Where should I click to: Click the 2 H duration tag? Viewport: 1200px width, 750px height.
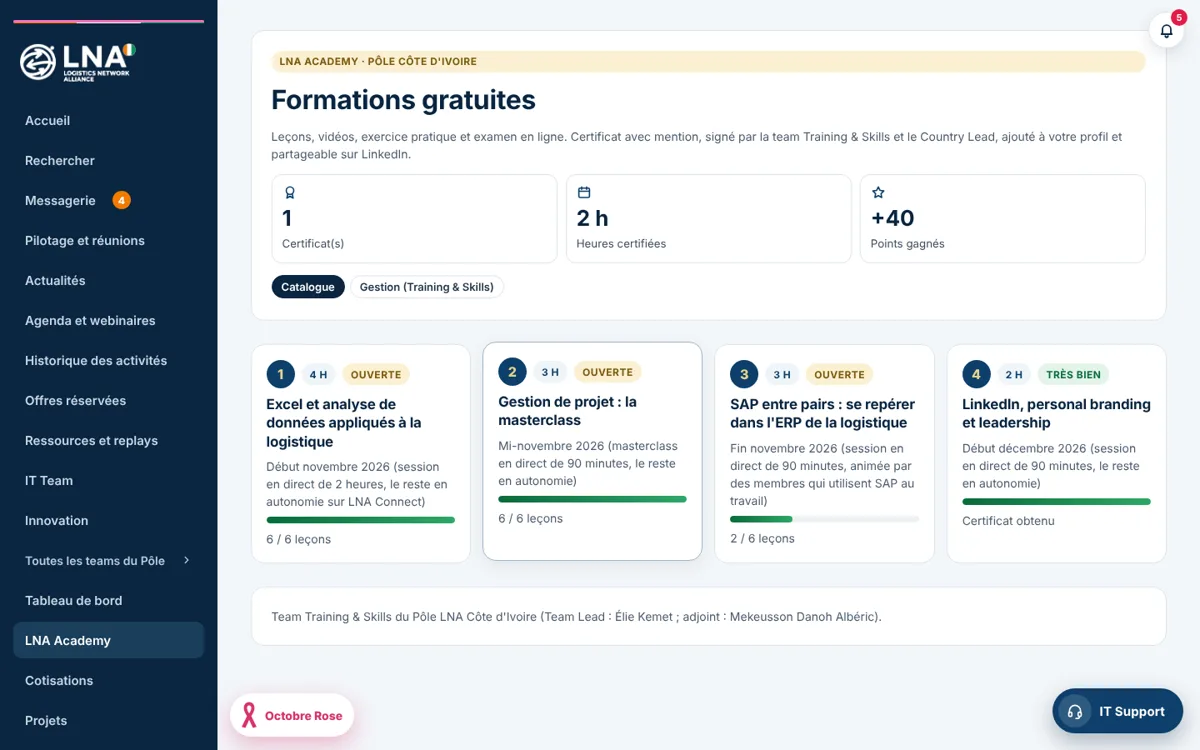point(1014,375)
